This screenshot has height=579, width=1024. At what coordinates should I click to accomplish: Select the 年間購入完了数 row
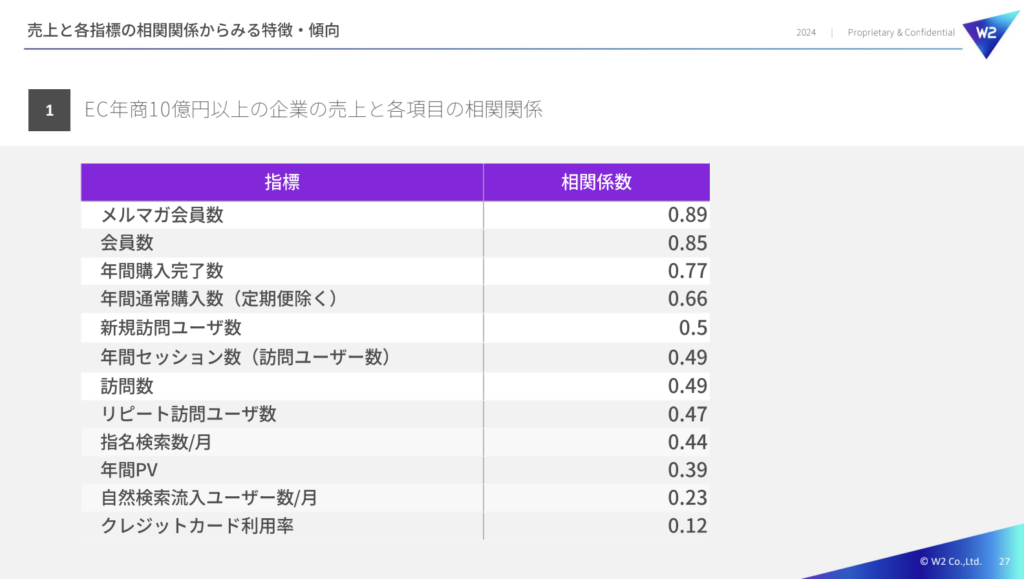(162, 271)
